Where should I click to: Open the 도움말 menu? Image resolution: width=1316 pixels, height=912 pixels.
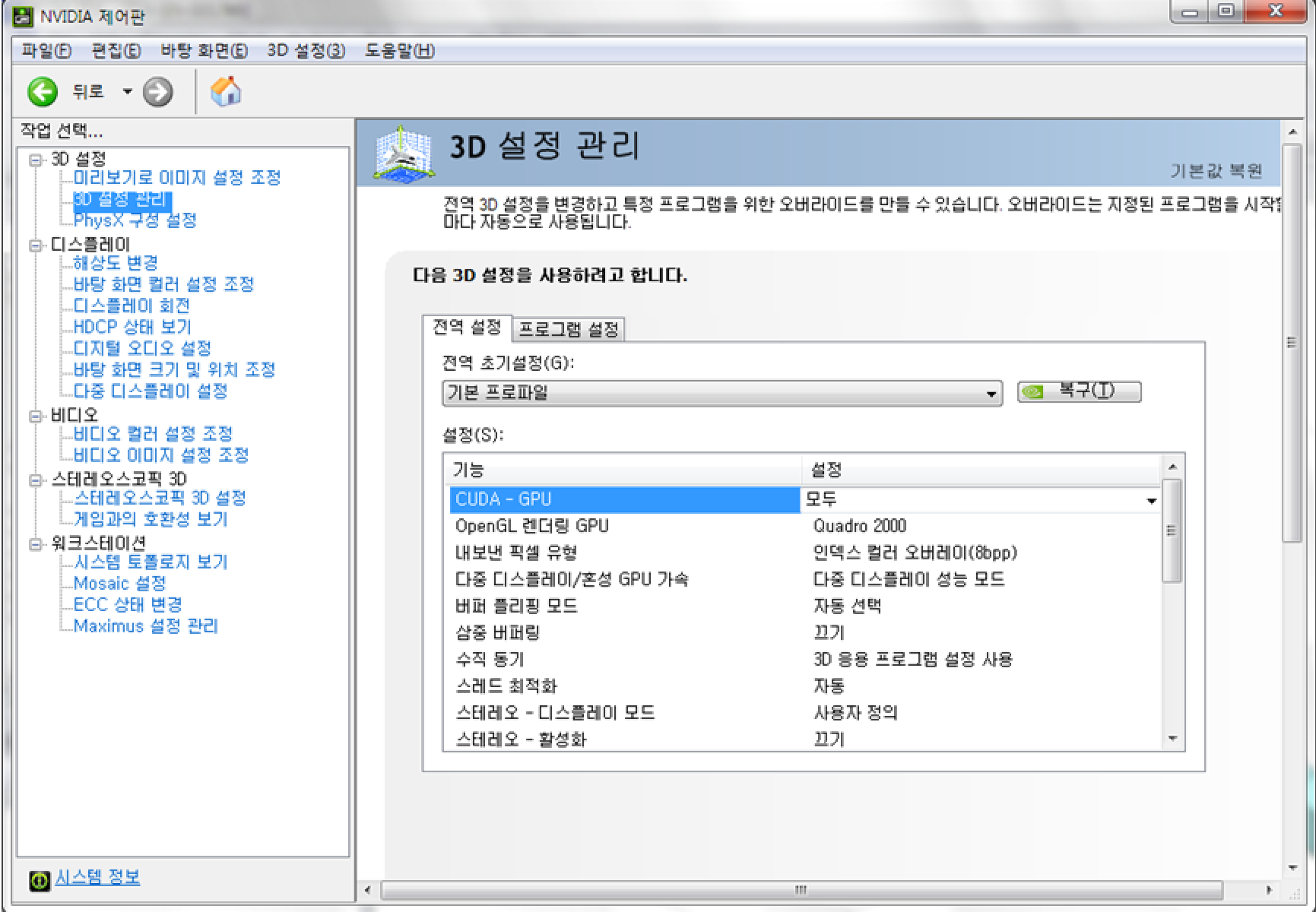[x=399, y=51]
